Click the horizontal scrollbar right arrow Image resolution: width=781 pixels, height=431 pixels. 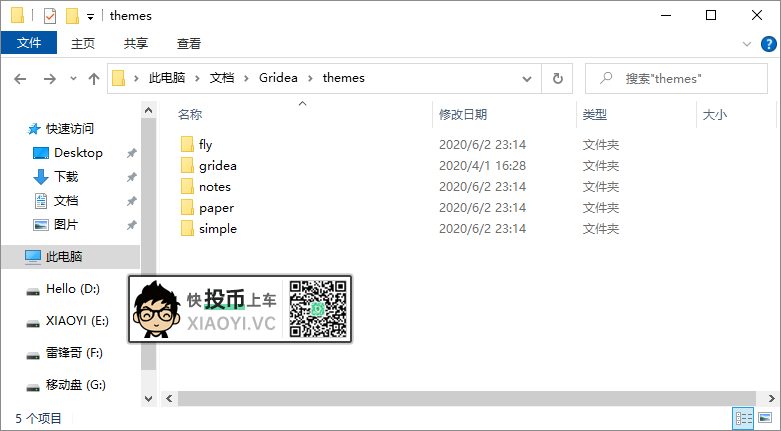click(771, 398)
